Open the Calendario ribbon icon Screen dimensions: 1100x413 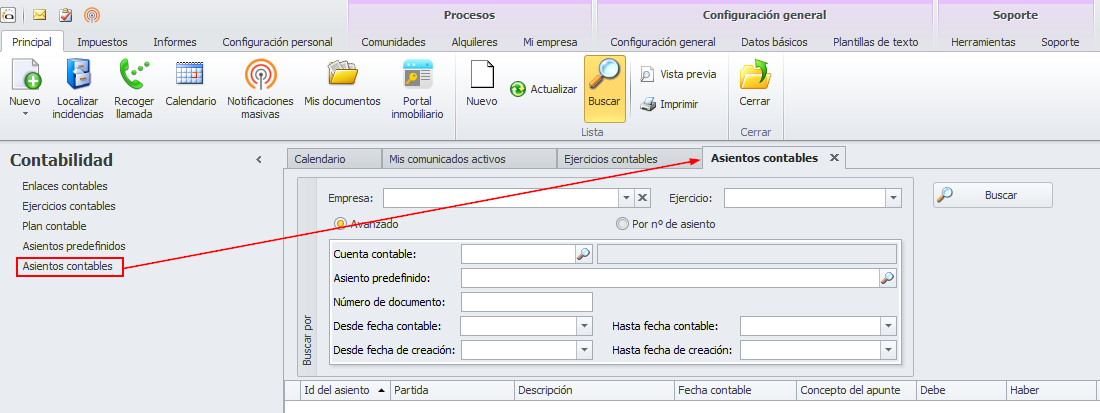click(x=190, y=76)
